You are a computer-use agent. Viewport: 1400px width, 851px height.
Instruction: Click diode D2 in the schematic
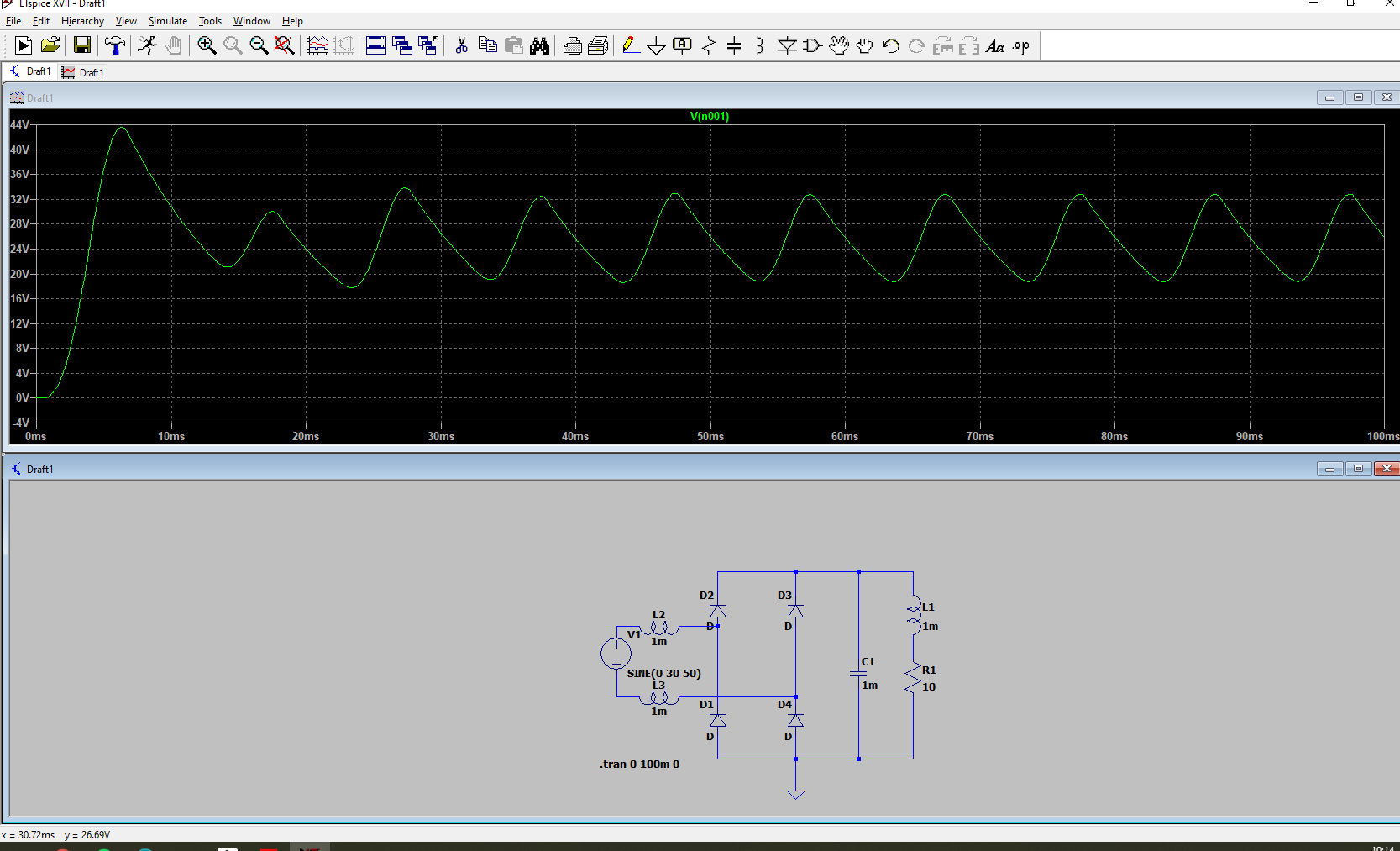718,611
